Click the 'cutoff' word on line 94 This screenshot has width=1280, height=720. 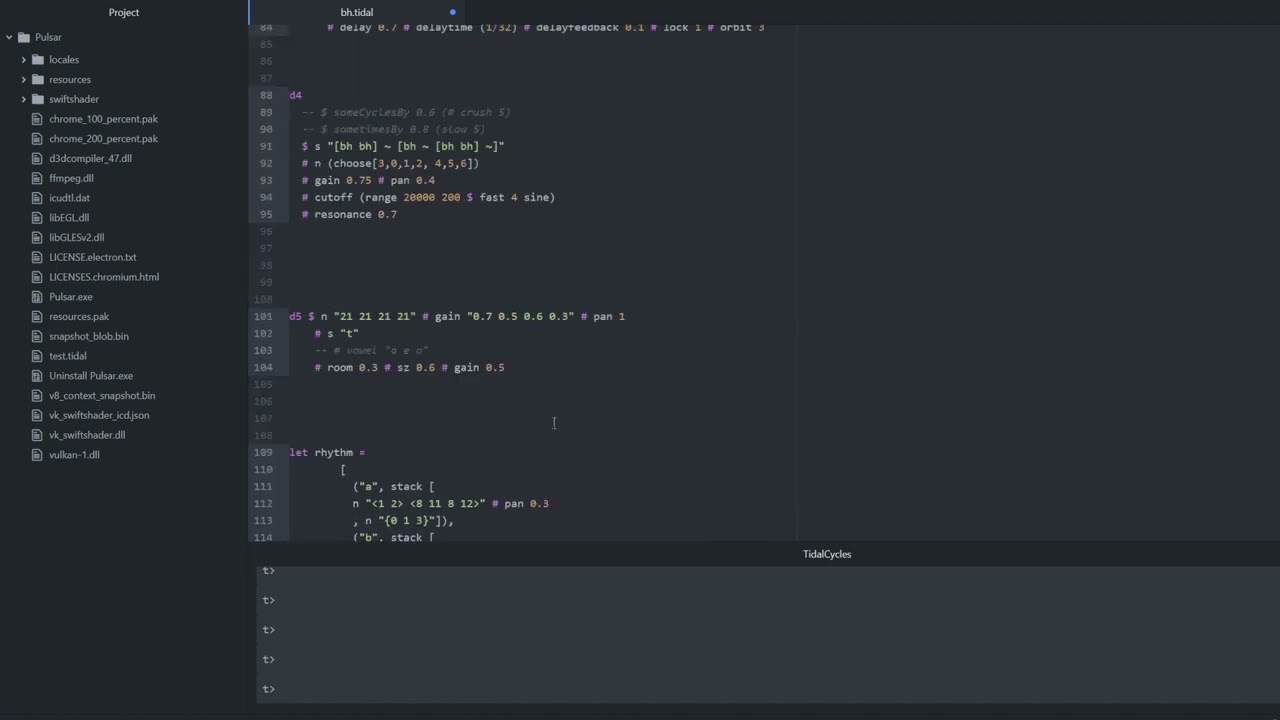(x=333, y=197)
